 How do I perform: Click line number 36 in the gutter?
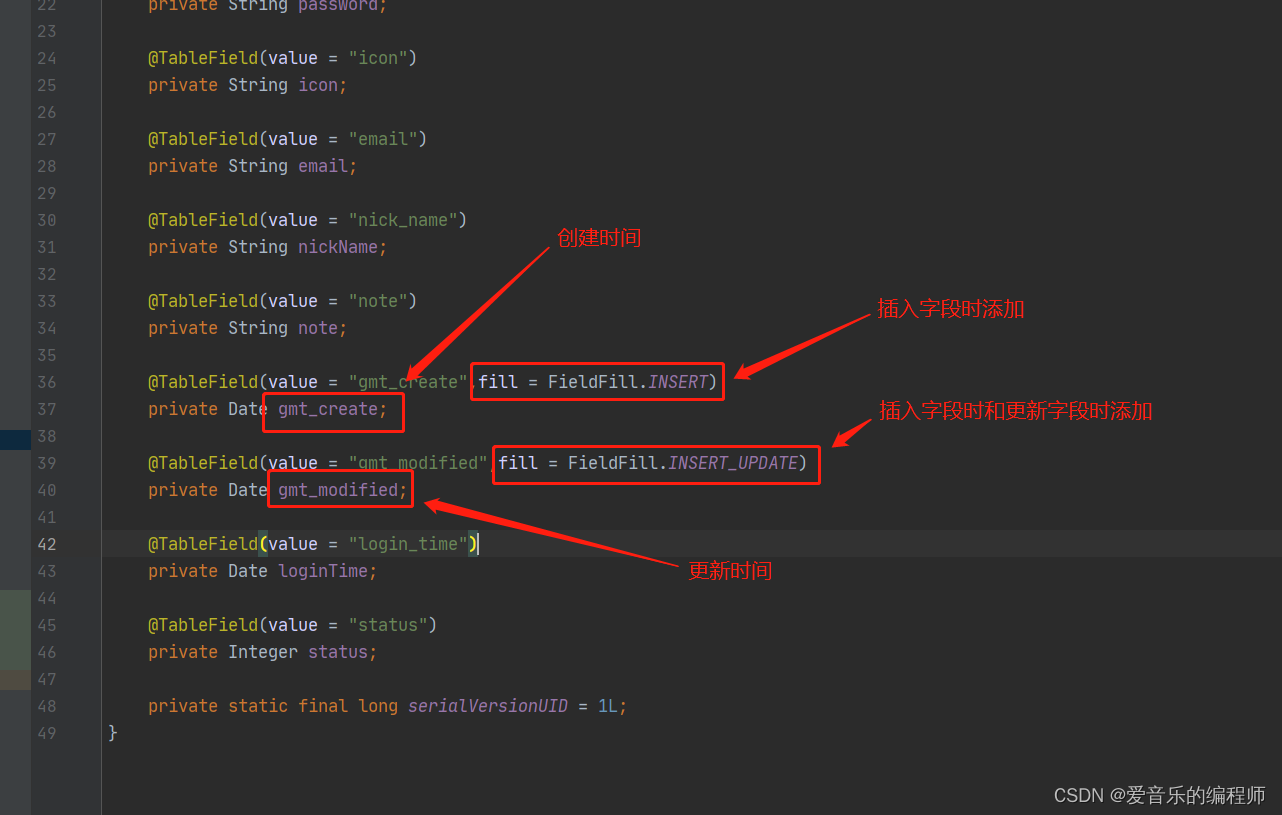(47, 382)
